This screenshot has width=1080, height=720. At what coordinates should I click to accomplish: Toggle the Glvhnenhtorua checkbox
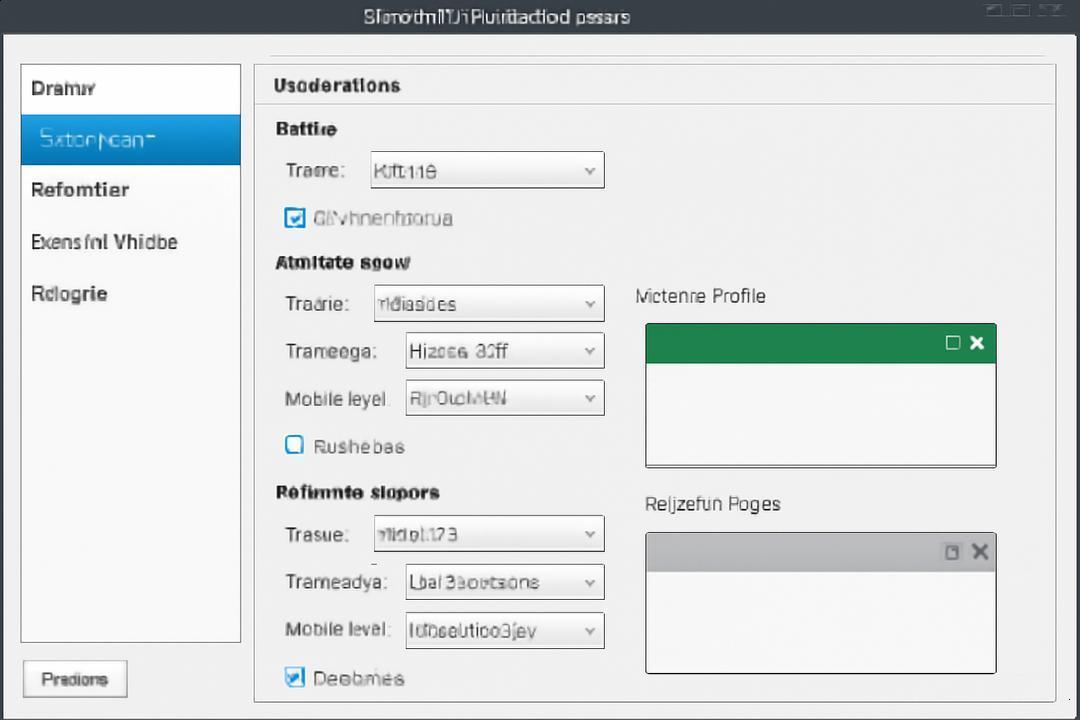pyautogui.click(x=295, y=218)
